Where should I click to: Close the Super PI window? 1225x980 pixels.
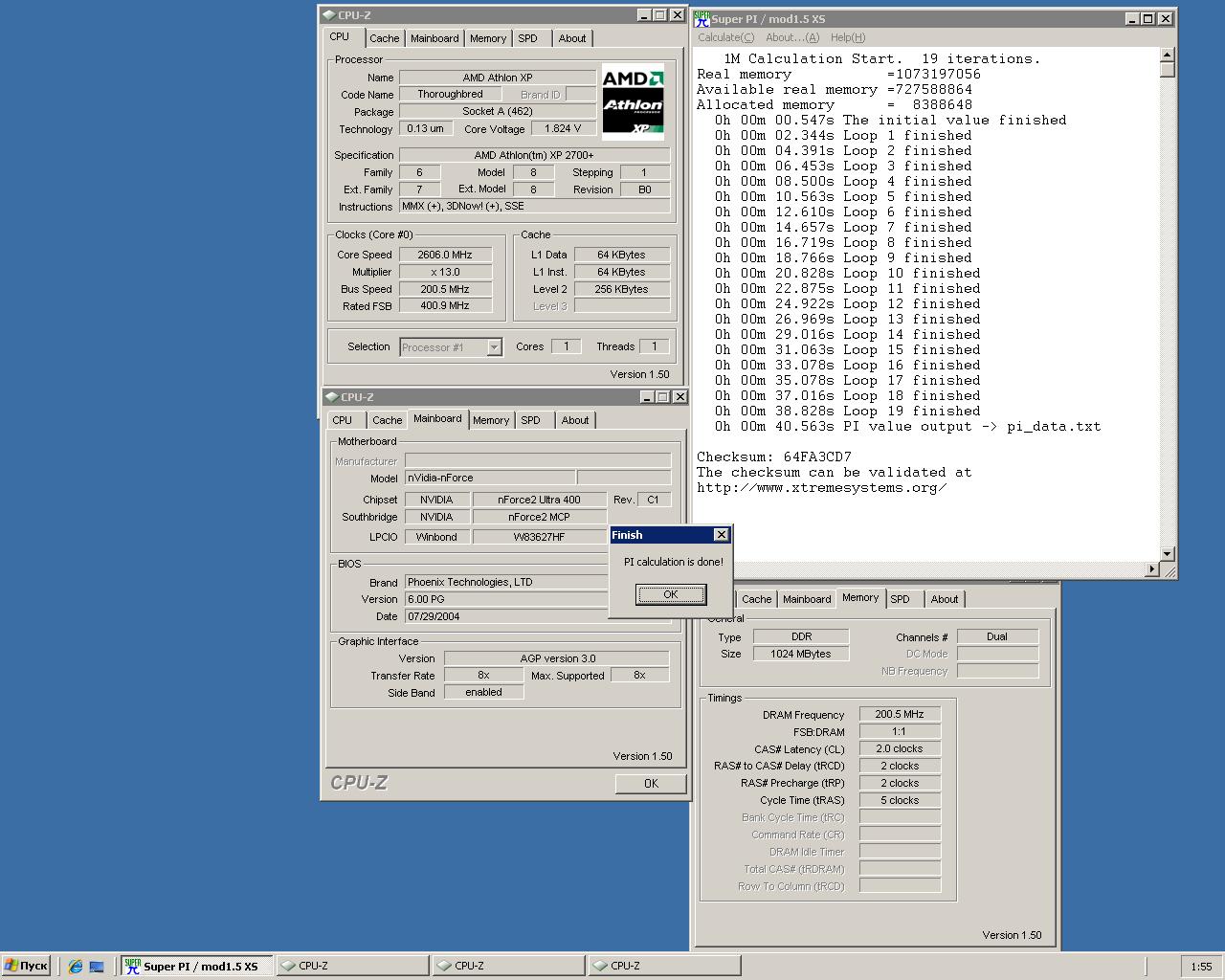[x=1165, y=18]
